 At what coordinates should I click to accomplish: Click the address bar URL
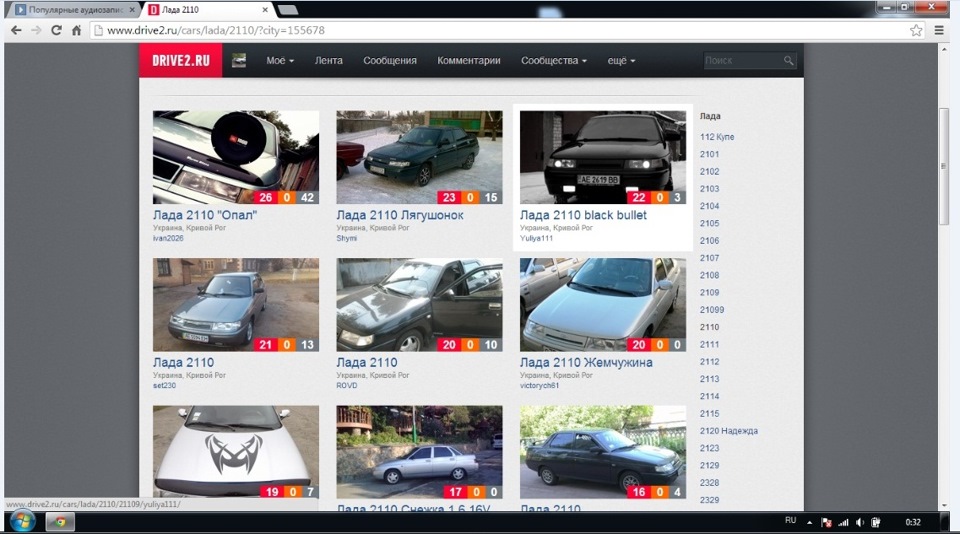[x=216, y=30]
